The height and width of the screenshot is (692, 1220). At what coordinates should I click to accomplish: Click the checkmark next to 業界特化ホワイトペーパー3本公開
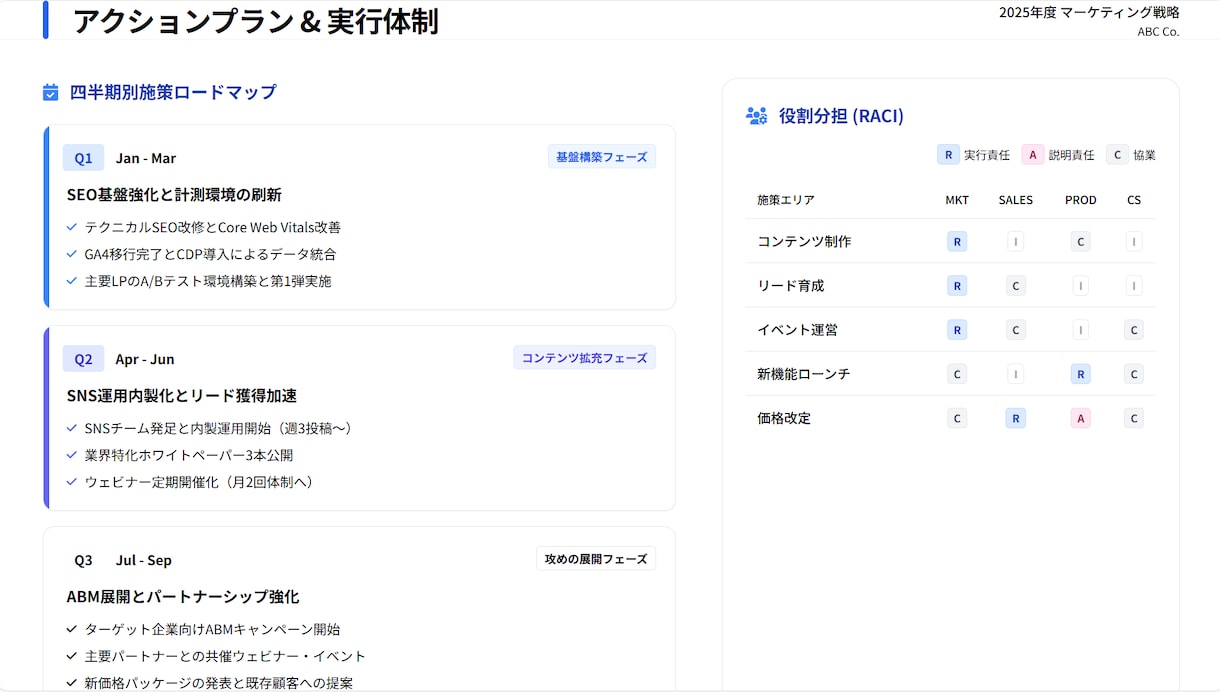pos(72,455)
